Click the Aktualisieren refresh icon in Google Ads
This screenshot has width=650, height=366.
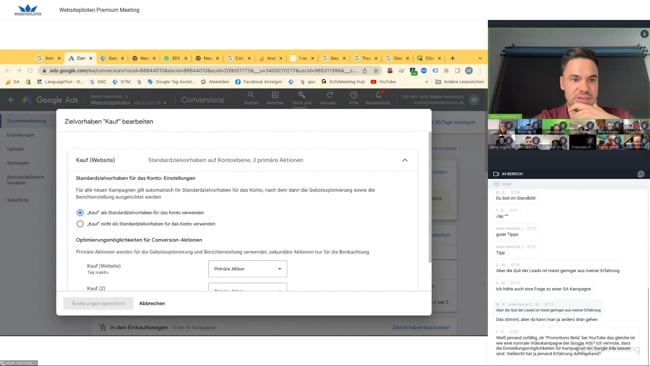click(x=330, y=95)
